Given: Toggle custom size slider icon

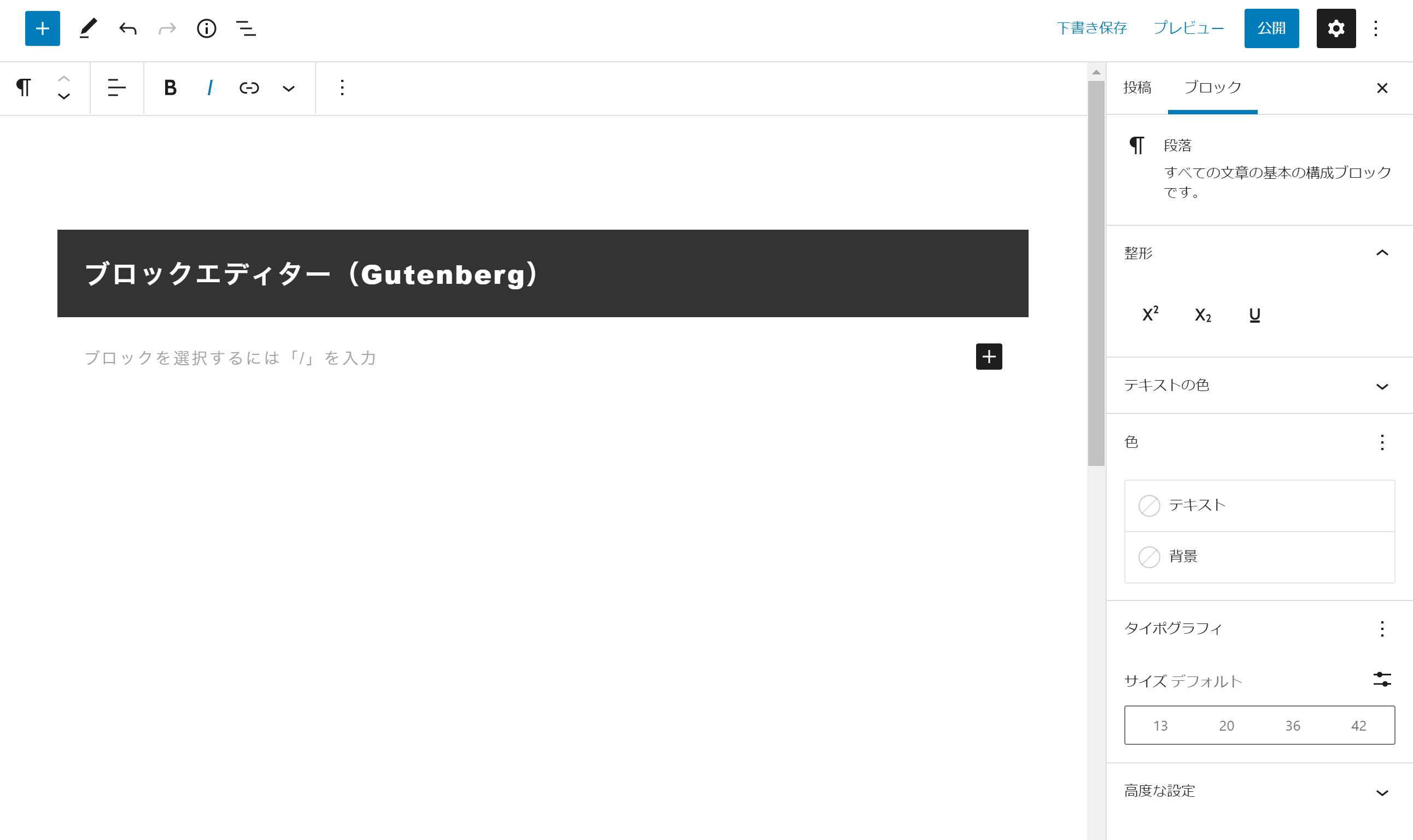Looking at the screenshot, I should click(x=1382, y=679).
